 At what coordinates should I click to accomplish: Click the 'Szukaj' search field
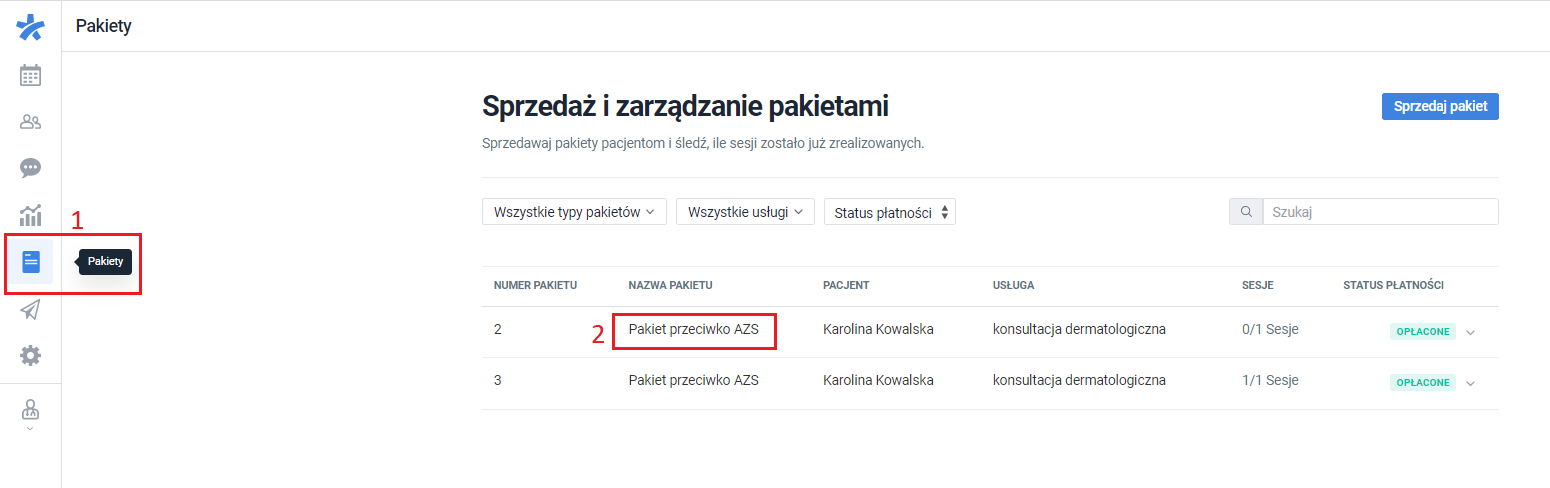(x=1380, y=212)
